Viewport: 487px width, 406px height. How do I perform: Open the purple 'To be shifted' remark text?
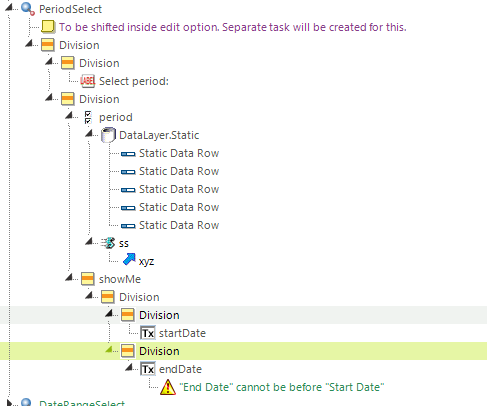coord(233,27)
